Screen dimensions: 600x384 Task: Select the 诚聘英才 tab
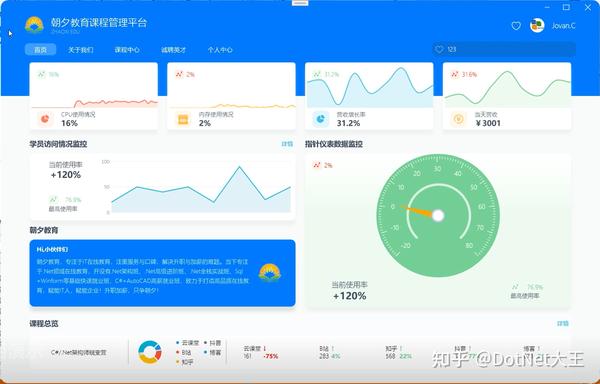coord(173,50)
